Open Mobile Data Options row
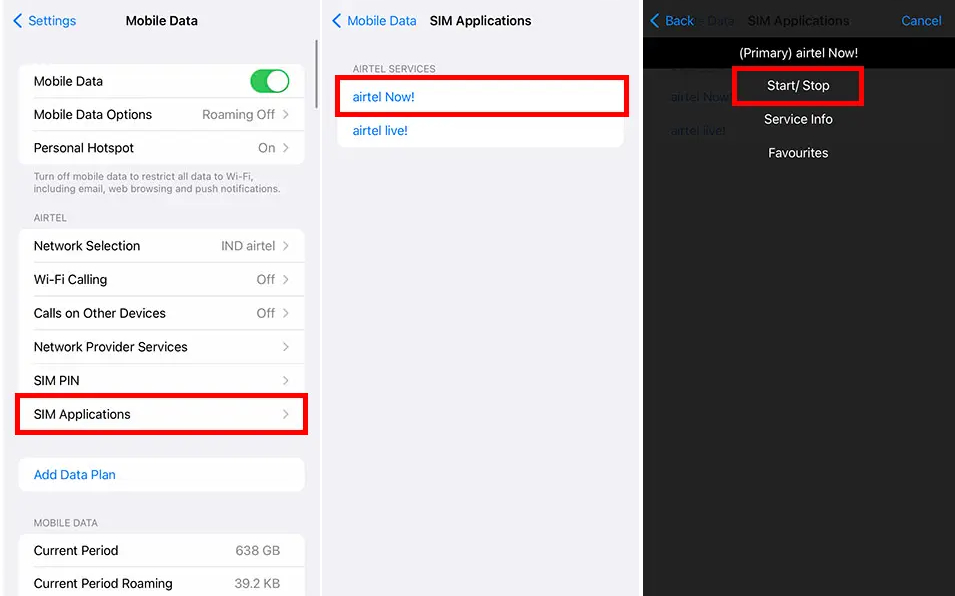 pos(161,114)
